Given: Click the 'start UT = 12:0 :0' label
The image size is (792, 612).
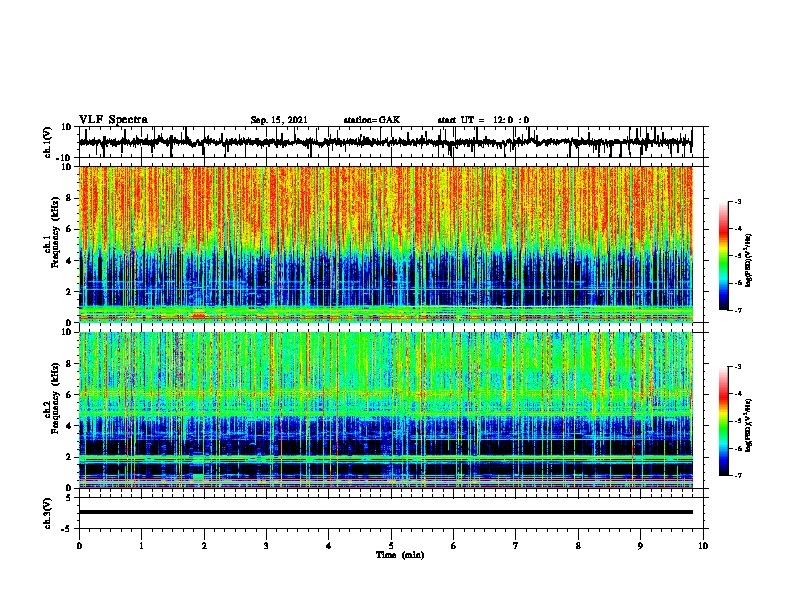Looking at the screenshot, I should point(483,120).
